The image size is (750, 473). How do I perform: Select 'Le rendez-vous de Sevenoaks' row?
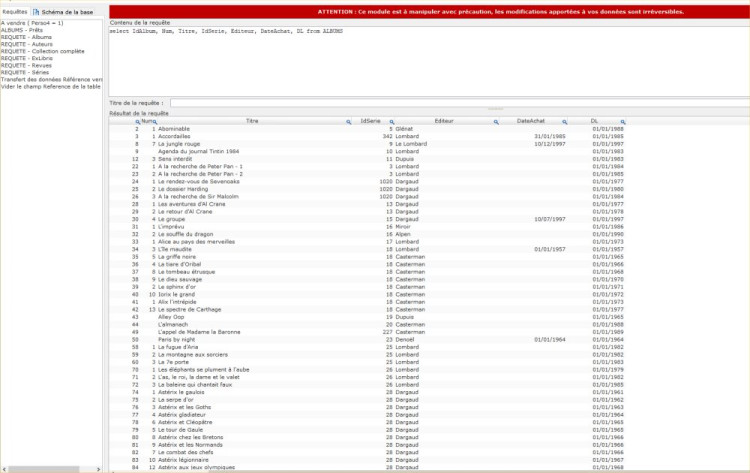click(367, 182)
